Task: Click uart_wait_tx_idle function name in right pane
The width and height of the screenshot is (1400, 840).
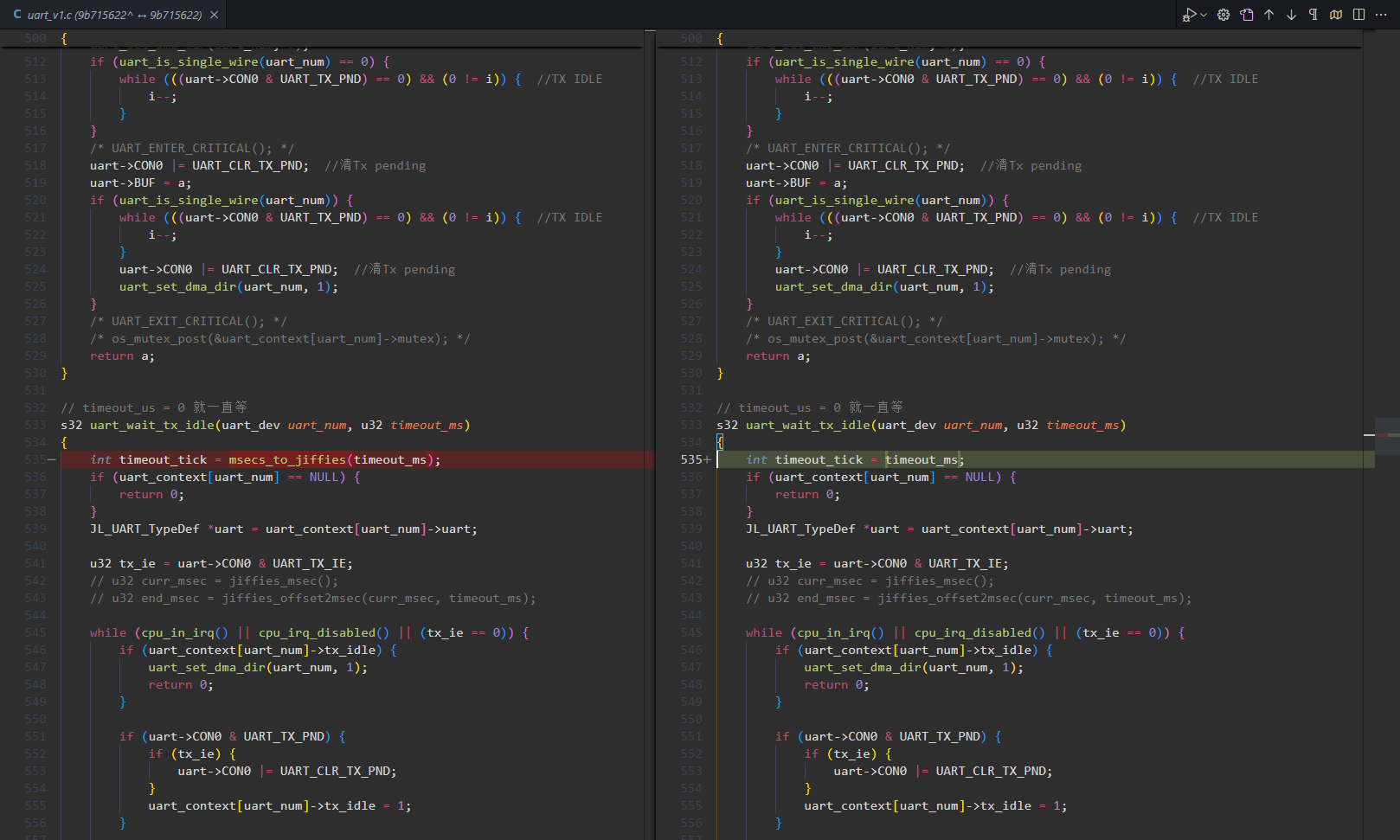Action: pyautogui.click(x=807, y=425)
